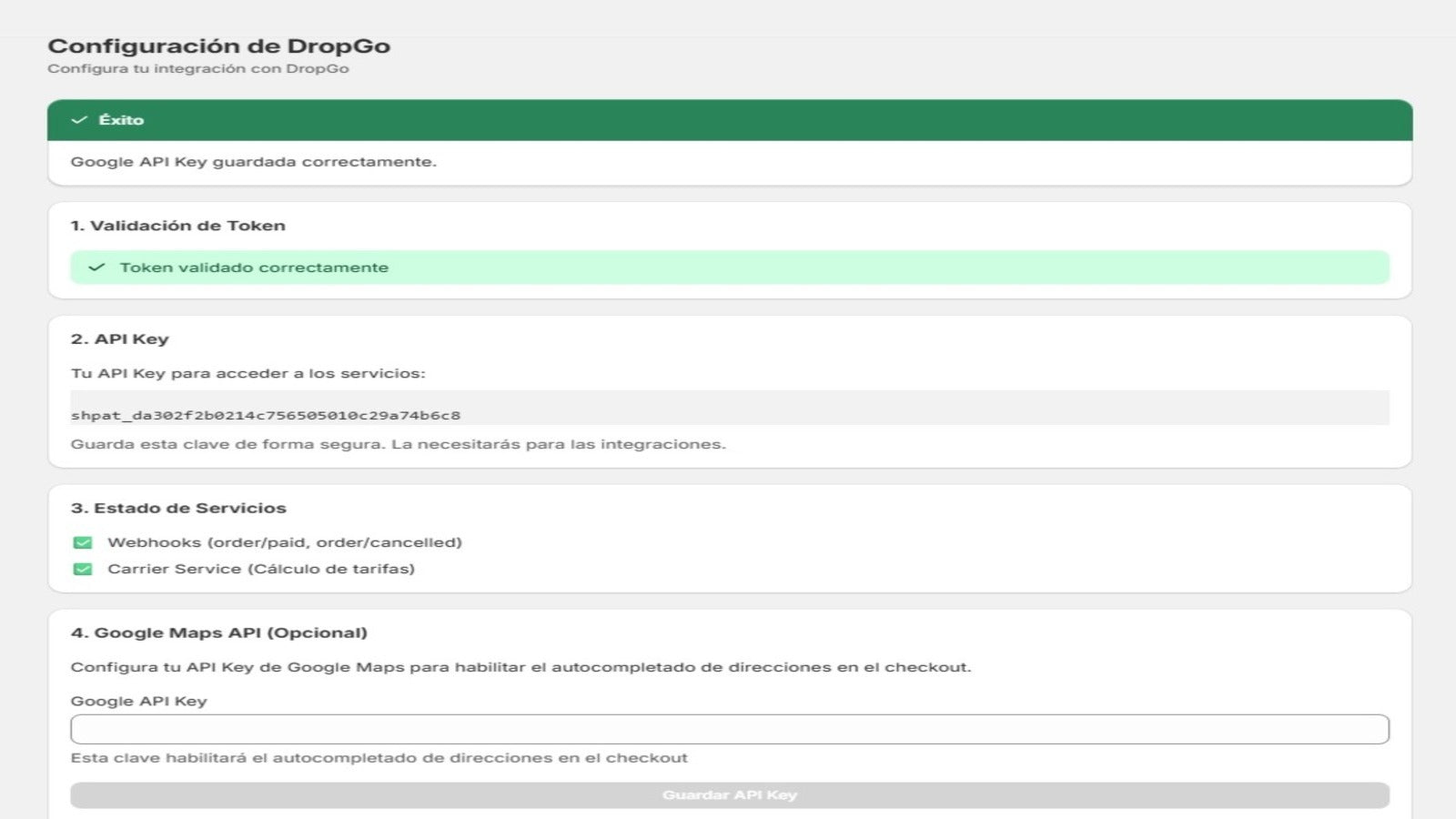Click the Éxito banner title

121,120
